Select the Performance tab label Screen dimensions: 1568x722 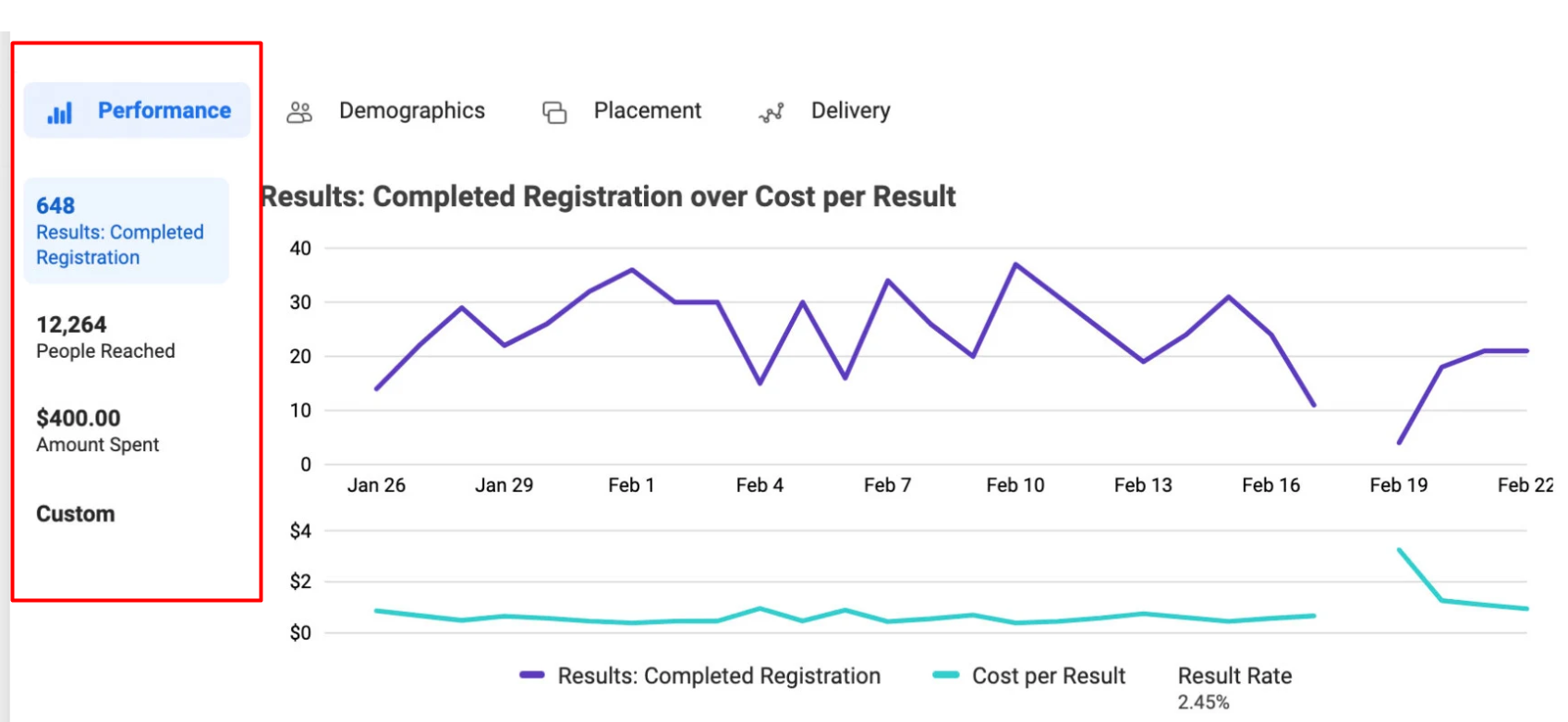point(164,111)
